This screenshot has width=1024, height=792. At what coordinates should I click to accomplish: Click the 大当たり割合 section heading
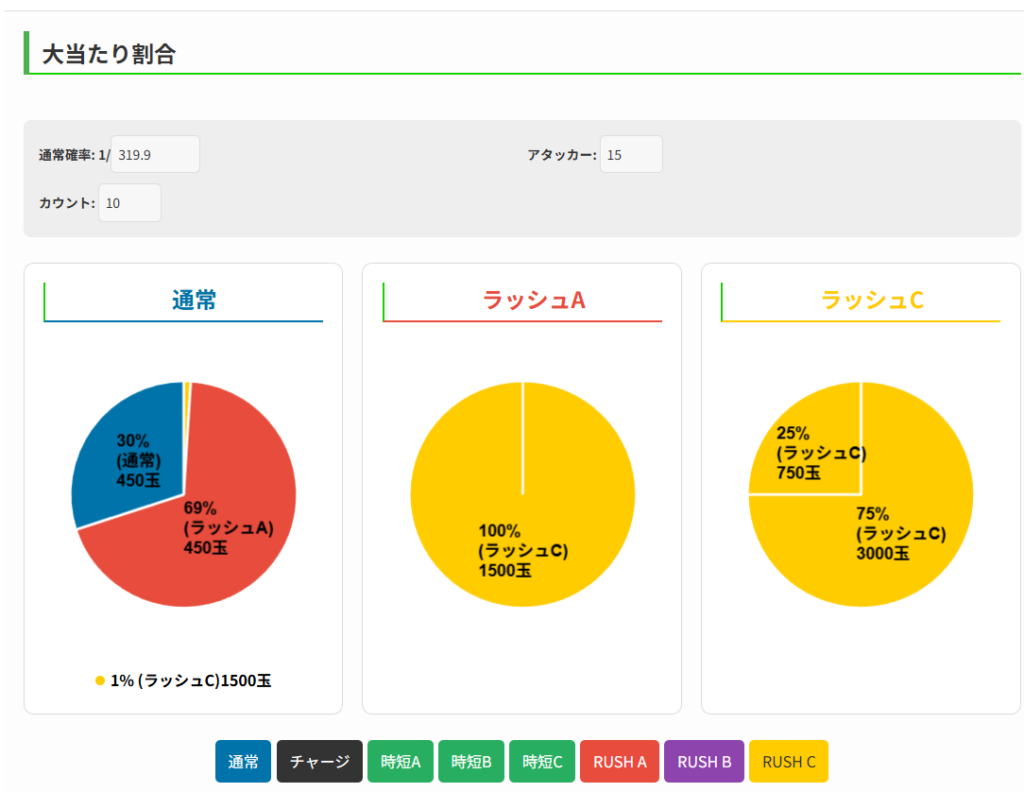[x=109, y=54]
